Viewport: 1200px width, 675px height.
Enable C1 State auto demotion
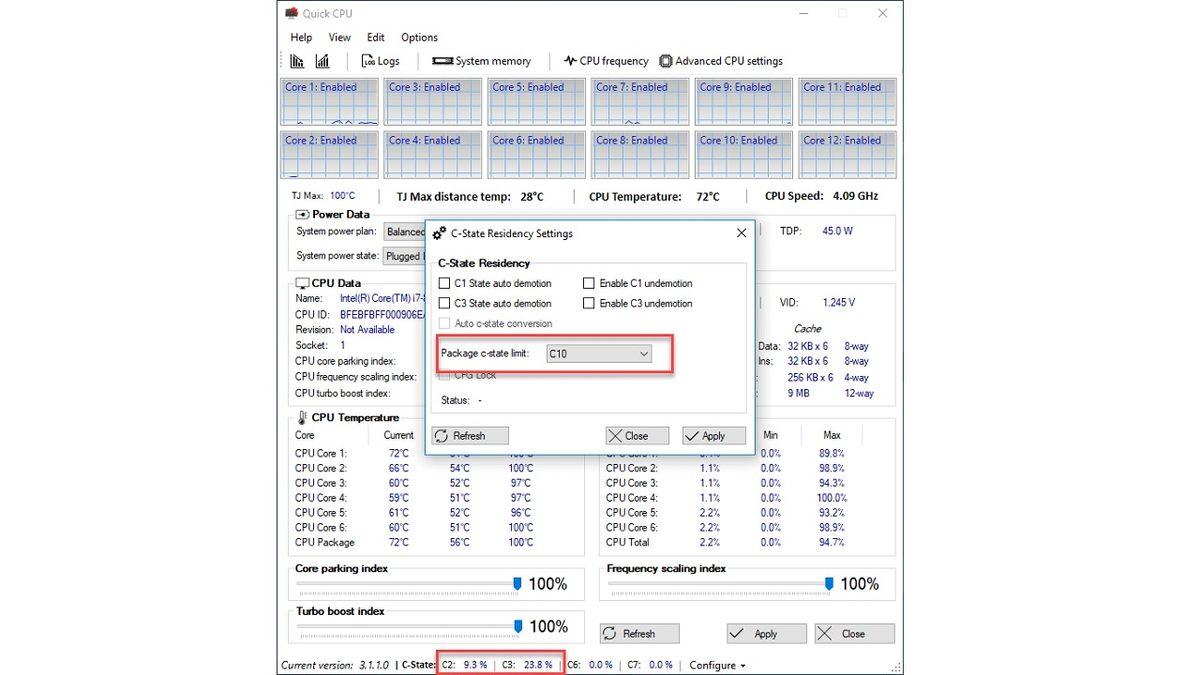[x=444, y=283]
